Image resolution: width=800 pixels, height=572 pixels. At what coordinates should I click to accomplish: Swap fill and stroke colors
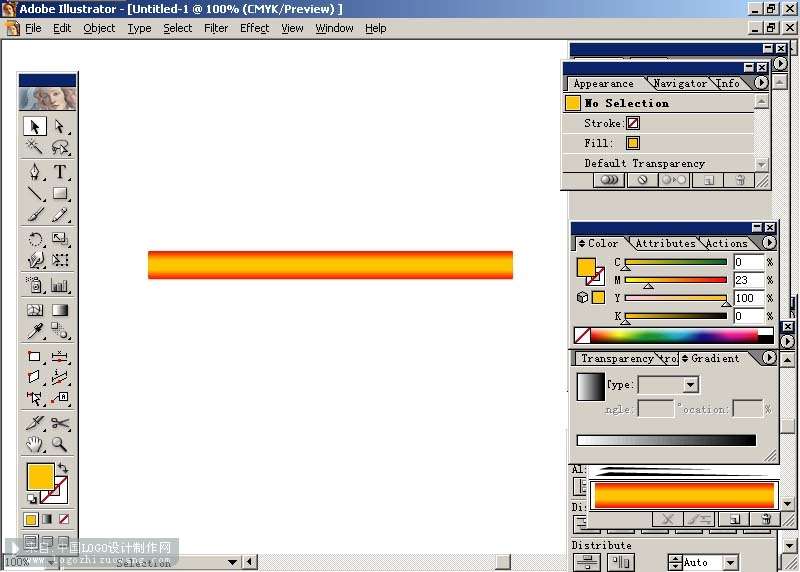(63, 467)
